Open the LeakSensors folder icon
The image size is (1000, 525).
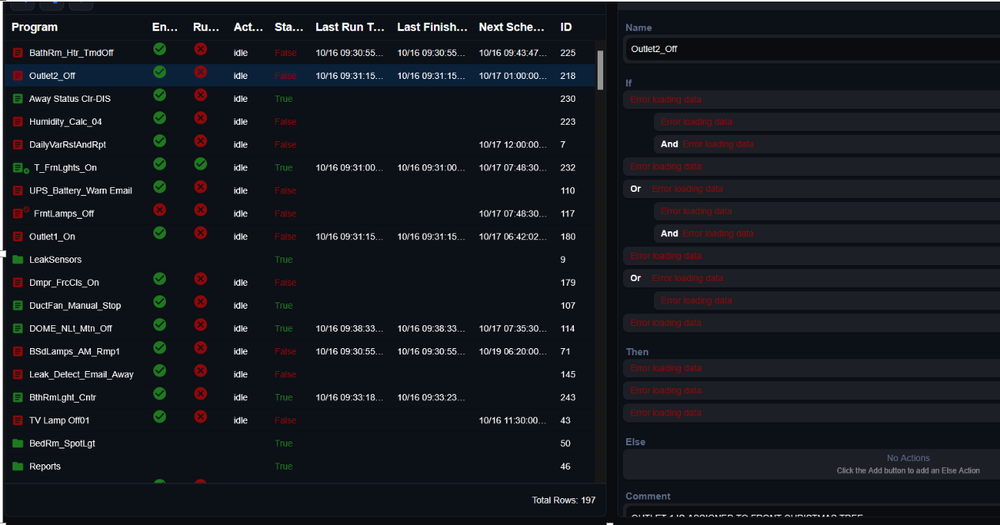(x=18, y=260)
